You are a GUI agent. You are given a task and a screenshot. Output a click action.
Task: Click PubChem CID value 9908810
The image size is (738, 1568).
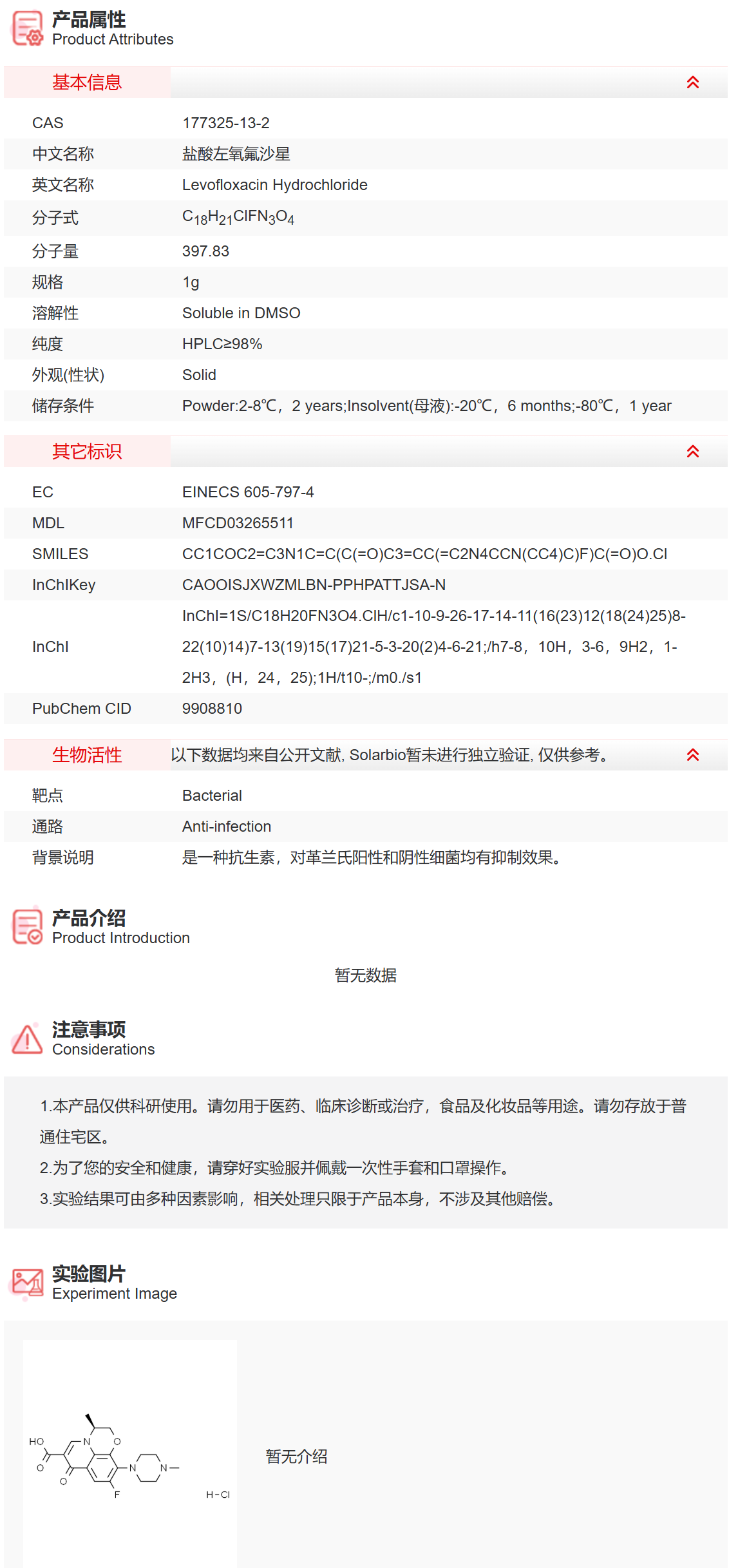coord(212,709)
